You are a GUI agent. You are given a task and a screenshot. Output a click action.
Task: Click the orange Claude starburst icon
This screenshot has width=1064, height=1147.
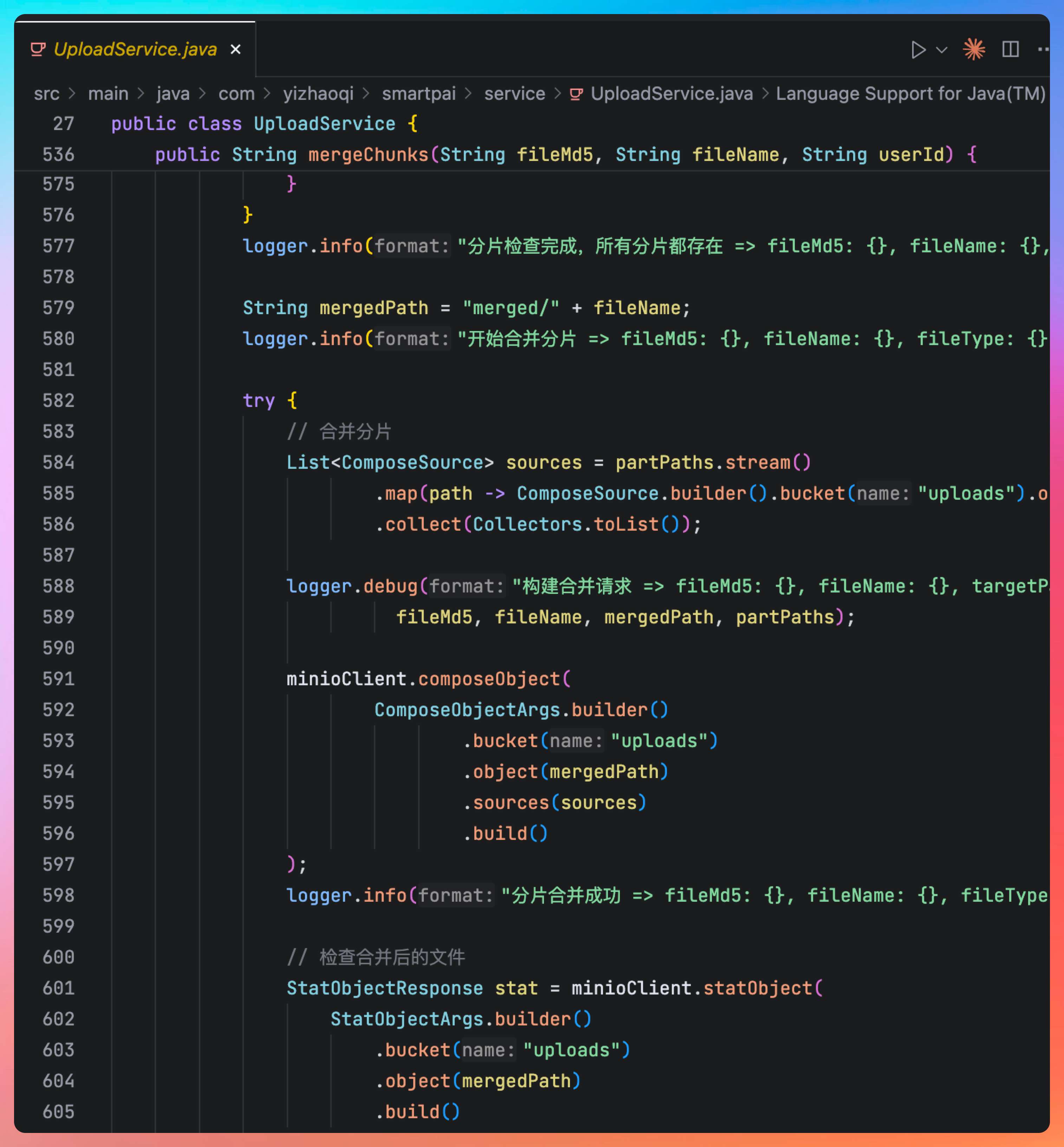(974, 50)
